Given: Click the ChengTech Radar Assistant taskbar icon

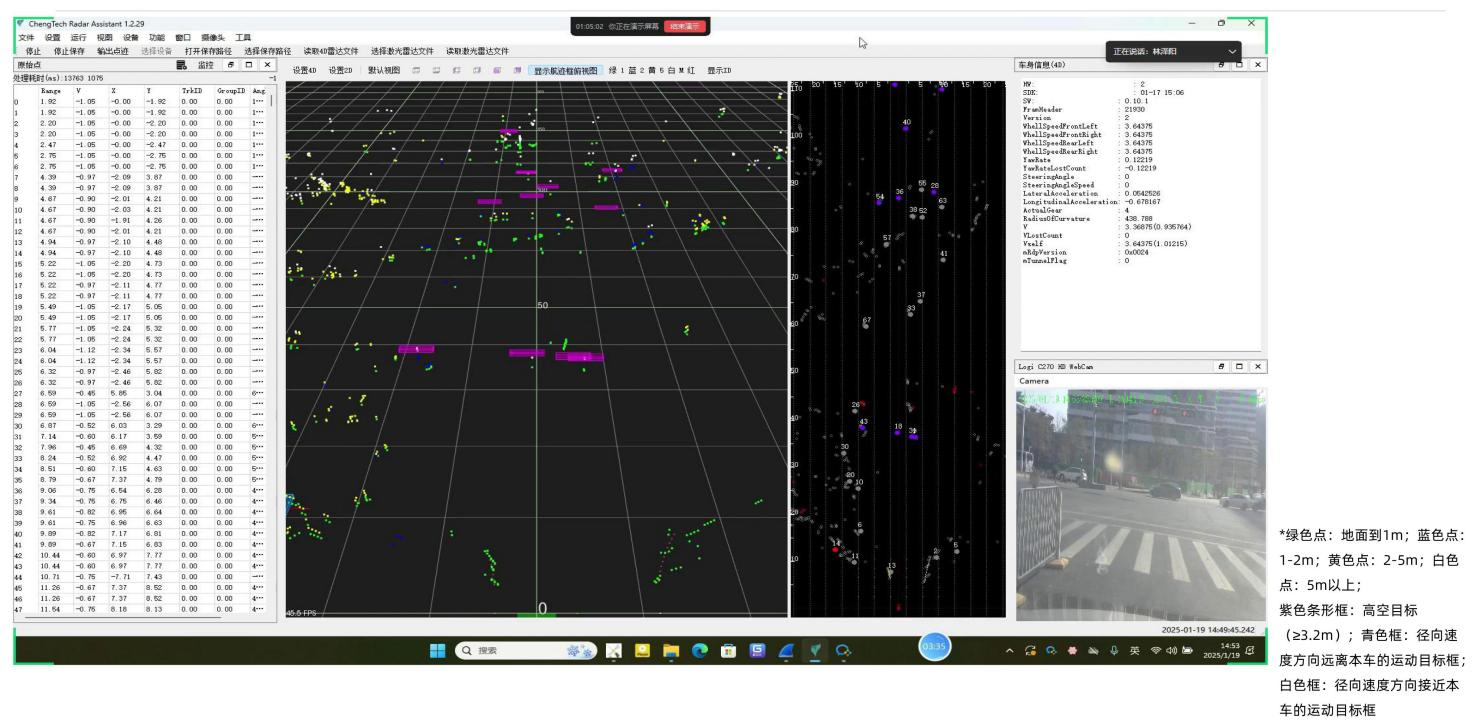Looking at the screenshot, I should [x=815, y=650].
